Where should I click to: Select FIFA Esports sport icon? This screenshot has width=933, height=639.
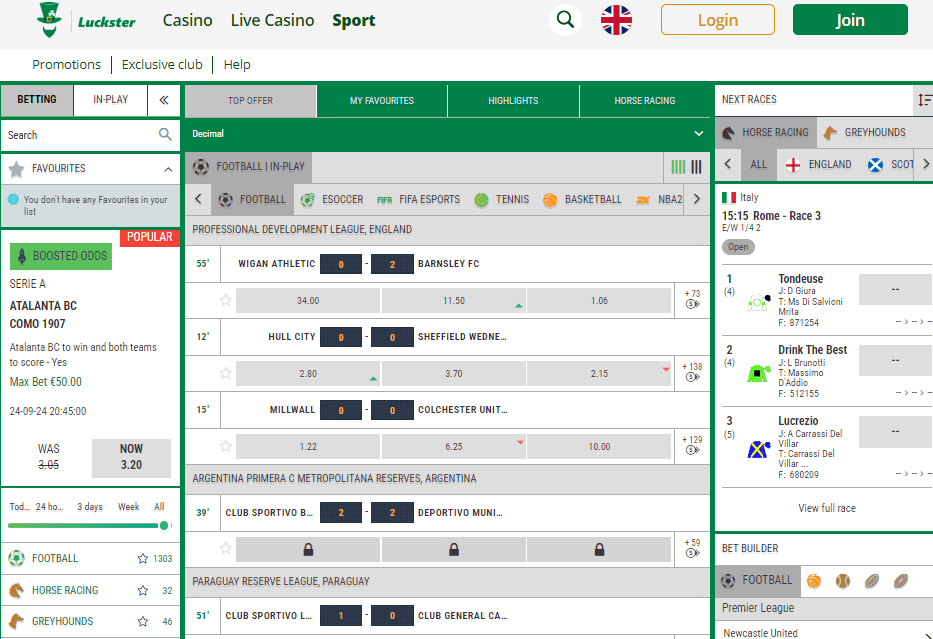384,199
